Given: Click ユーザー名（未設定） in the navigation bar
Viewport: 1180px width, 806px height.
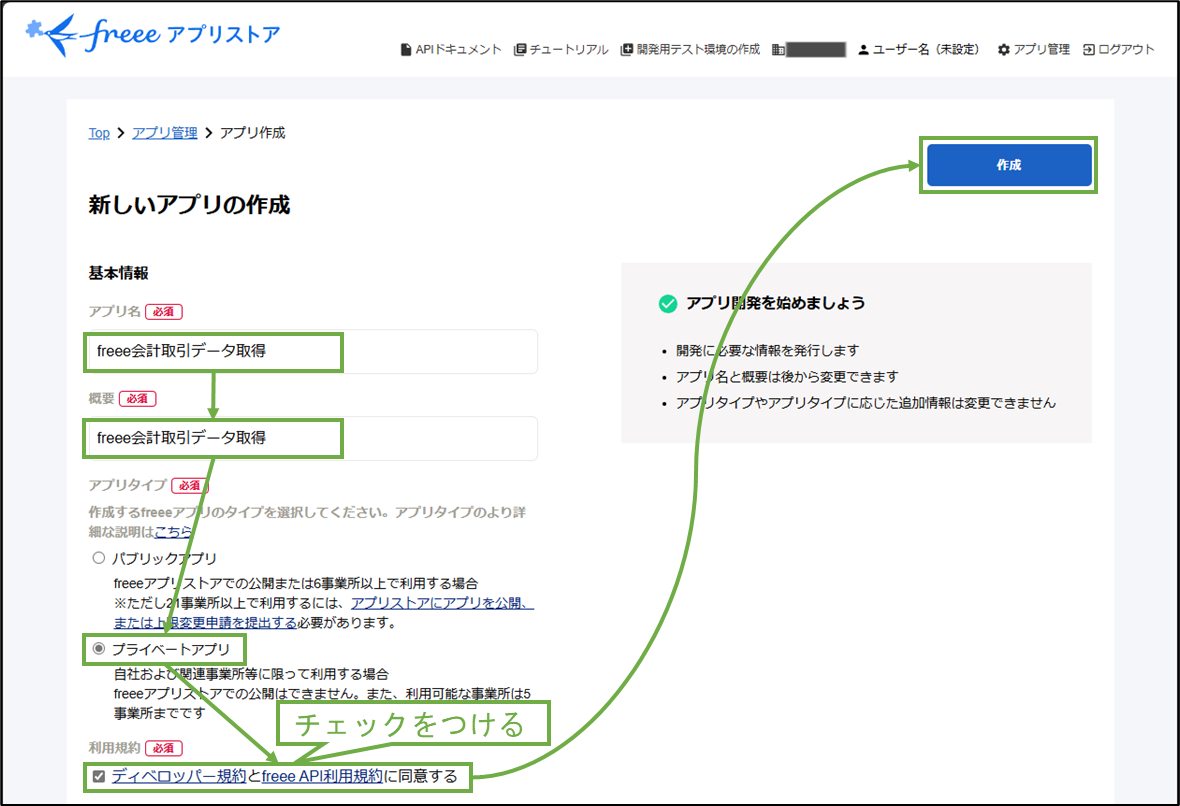Looking at the screenshot, I should (x=915, y=48).
